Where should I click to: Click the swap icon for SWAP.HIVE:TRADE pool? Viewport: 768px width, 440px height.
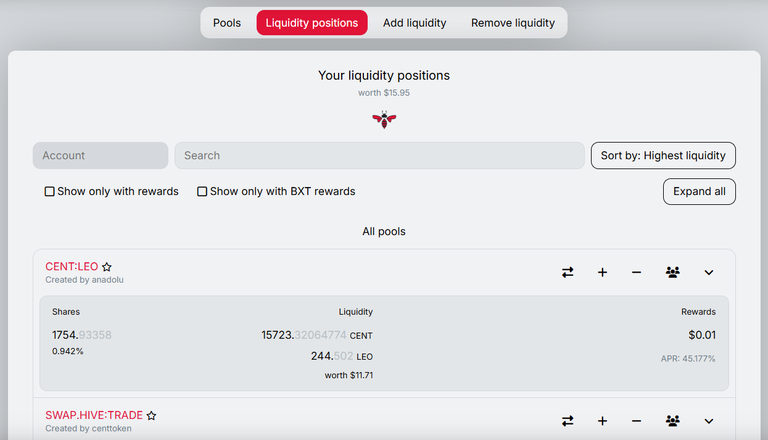[x=568, y=421]
